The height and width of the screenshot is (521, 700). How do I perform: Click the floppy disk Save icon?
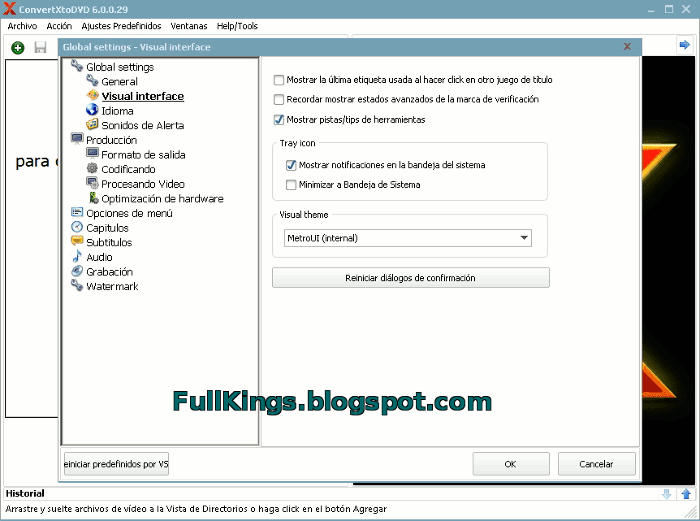tap(41, 47)
